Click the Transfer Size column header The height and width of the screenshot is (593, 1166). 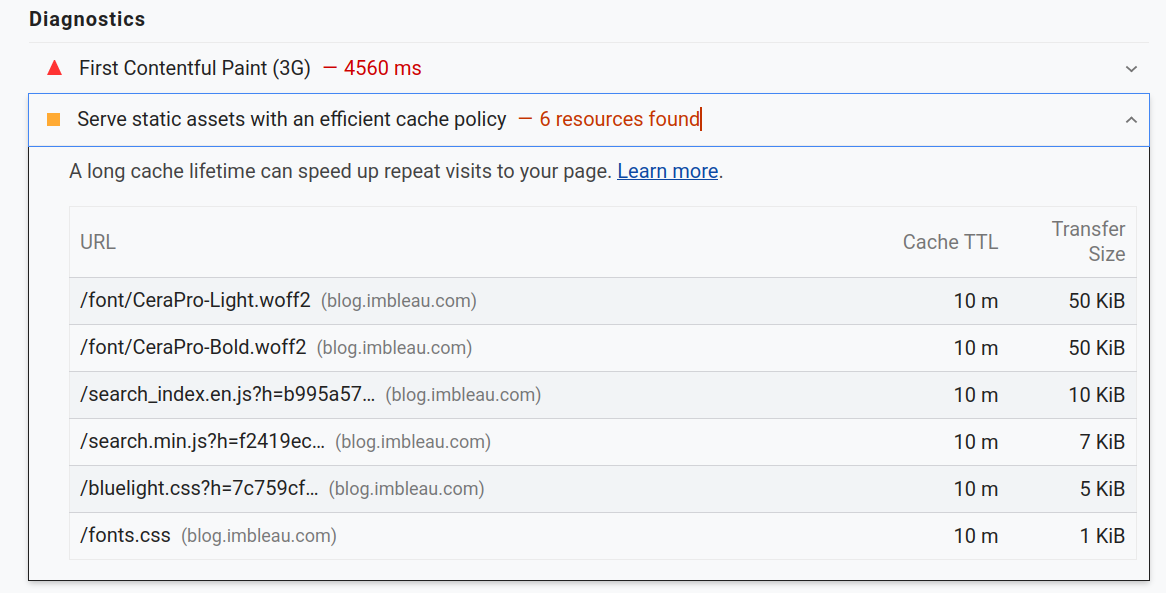click(x=1088, y=242)
